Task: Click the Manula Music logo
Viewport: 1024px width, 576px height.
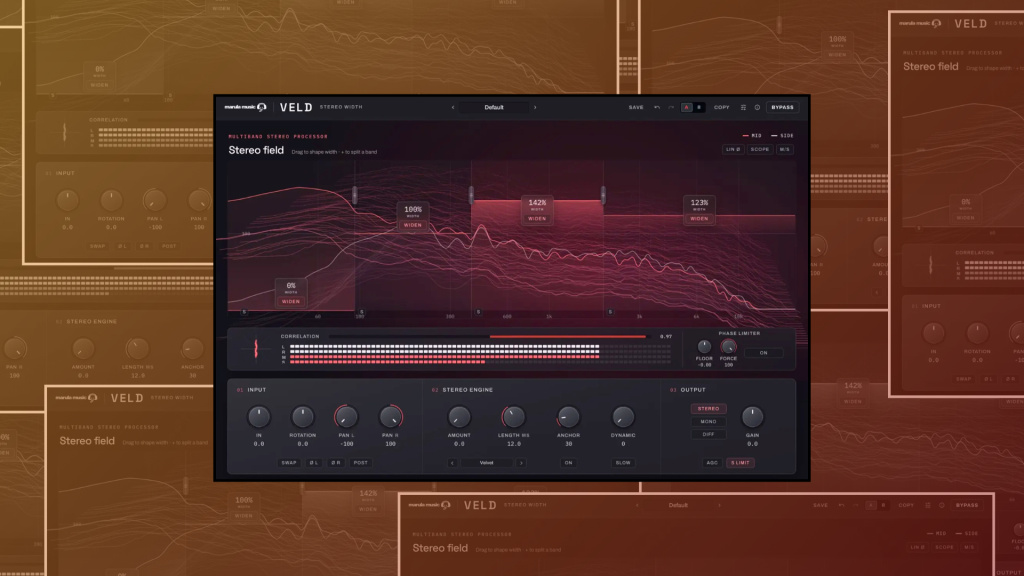Action: (x=246, y=107)
